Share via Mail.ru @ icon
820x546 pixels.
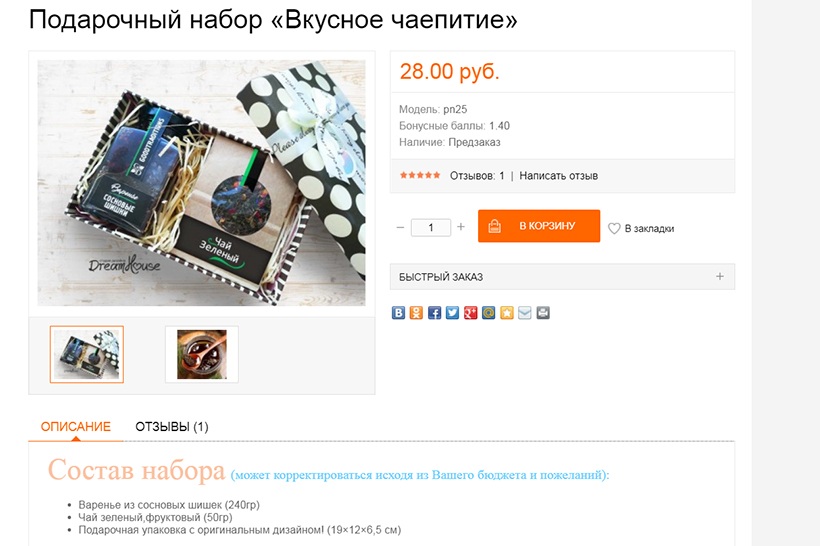[x=488, y=313]
